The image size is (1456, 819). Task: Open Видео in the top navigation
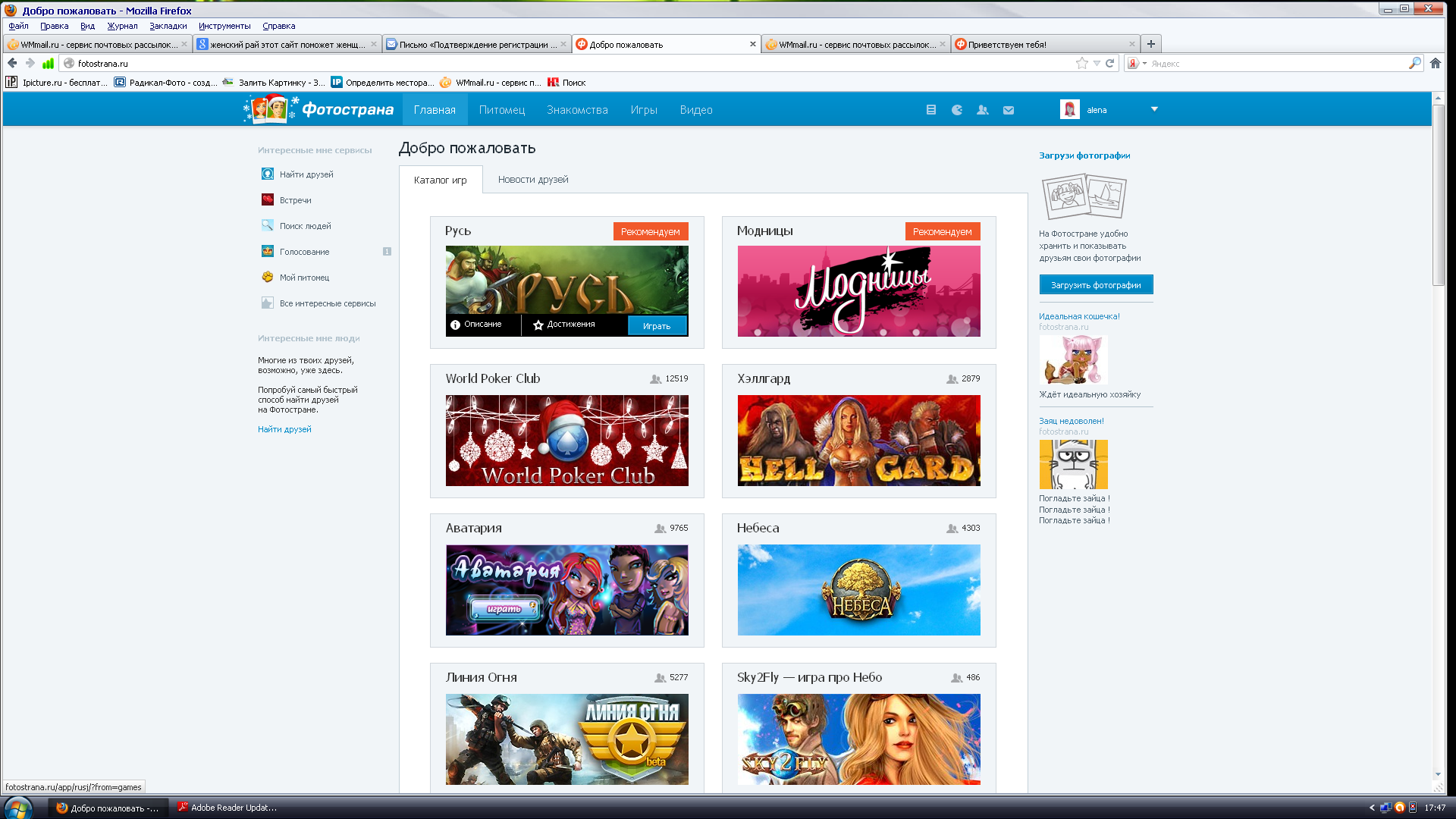point(696,110)
